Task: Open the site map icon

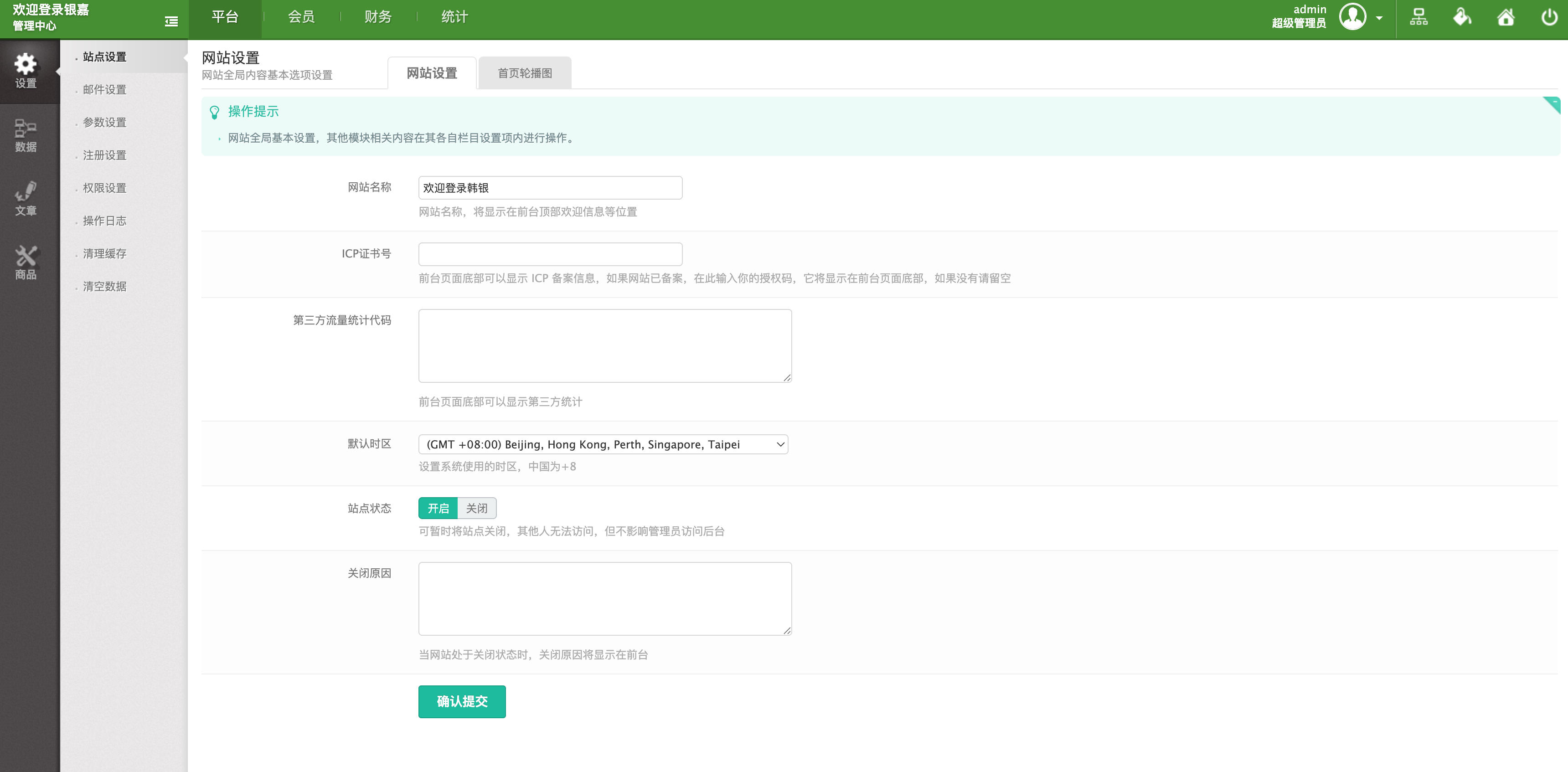Action: (x=1418, y=17)
